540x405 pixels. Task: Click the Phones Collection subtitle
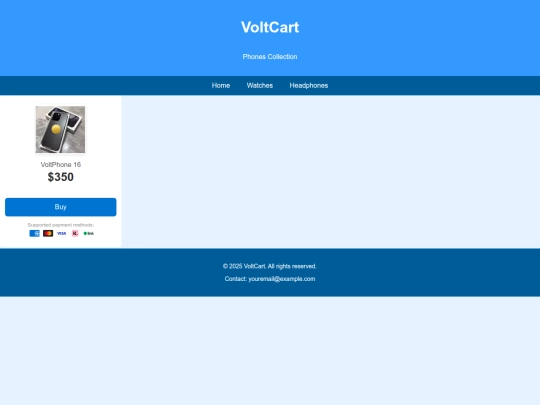[x=270, y=57]
